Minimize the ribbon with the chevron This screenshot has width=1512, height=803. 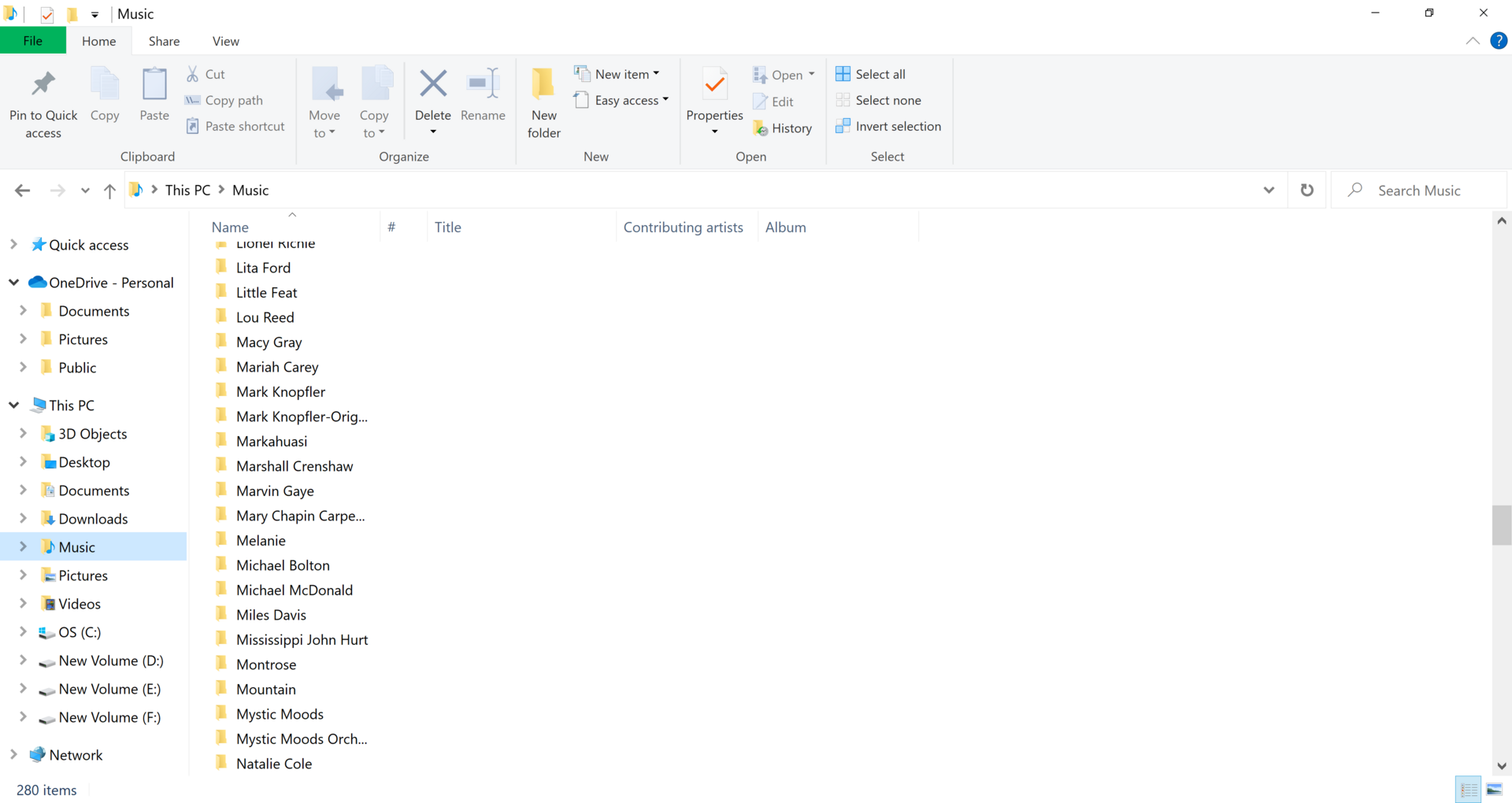coord(1473,41)
